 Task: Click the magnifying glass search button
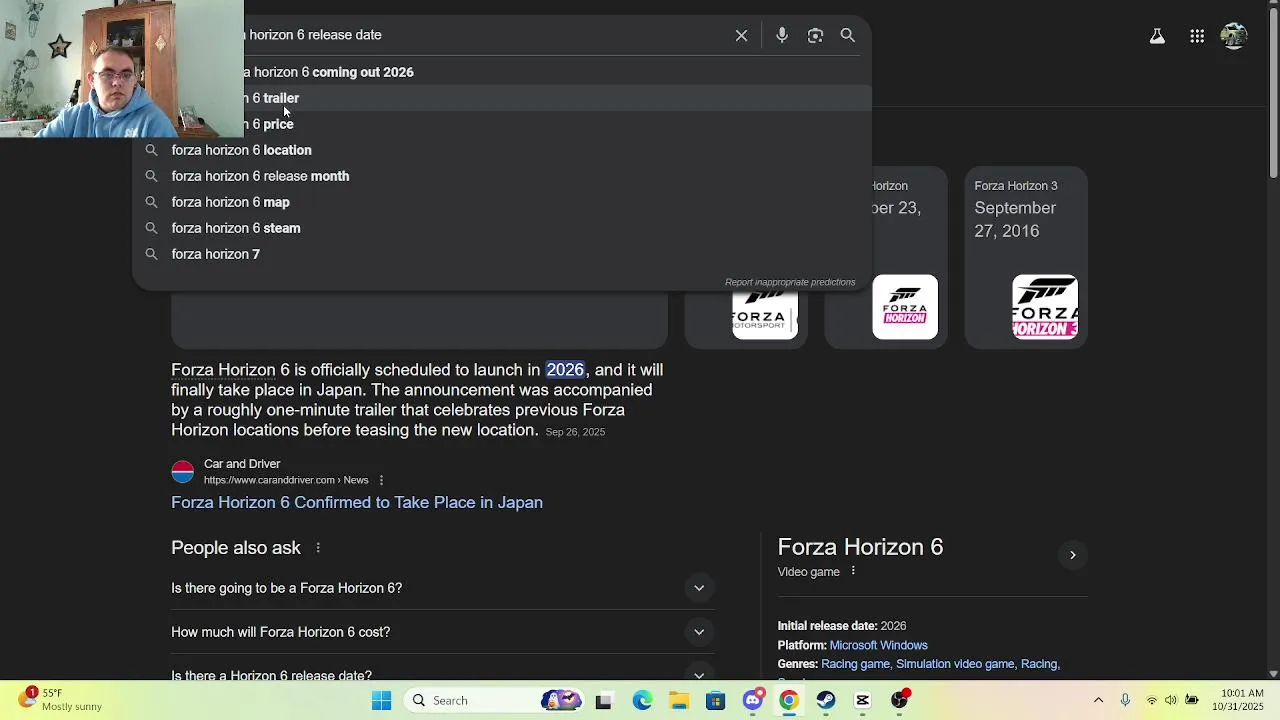coord(847,35)
